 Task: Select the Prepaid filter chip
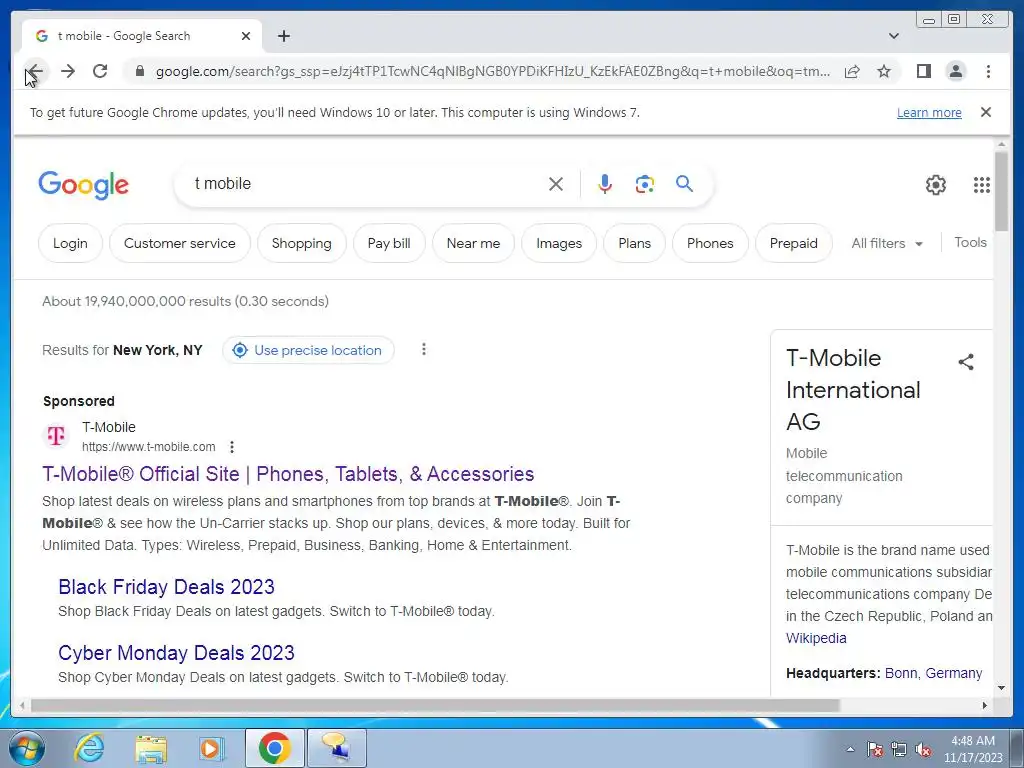793,243
